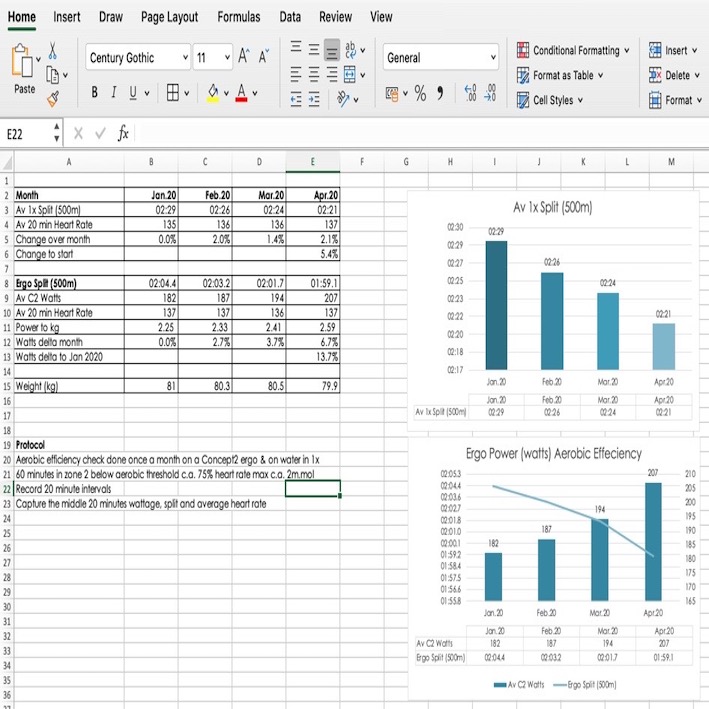
Task: Toggle Underline formatting
Action: point(133,93)
